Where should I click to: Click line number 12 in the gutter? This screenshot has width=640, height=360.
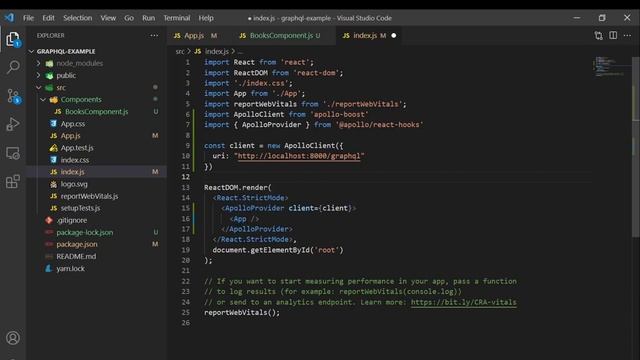click(x=186, y=177)
